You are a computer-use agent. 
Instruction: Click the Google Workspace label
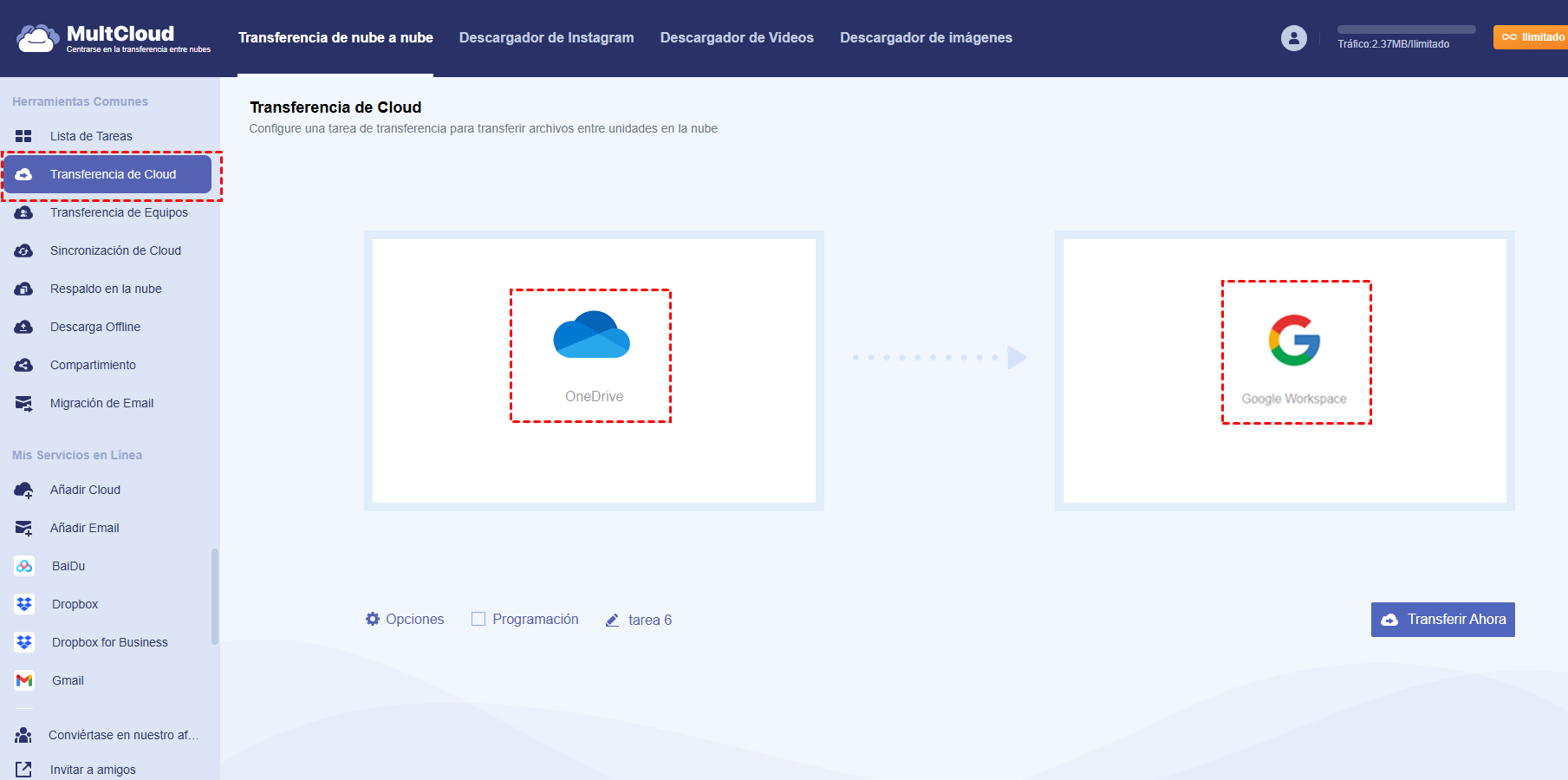tap(1294, 399)
